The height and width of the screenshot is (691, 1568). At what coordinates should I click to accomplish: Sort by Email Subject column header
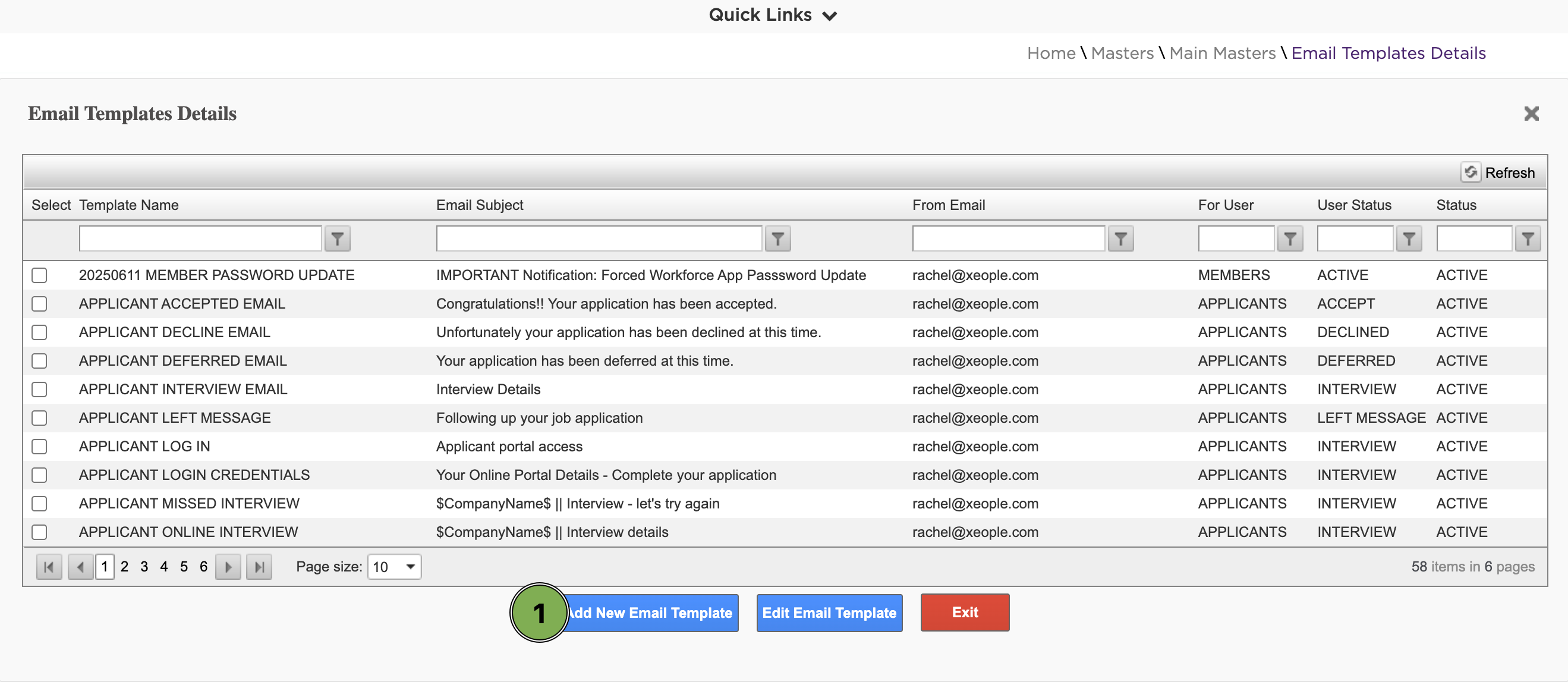click(480, 205)
